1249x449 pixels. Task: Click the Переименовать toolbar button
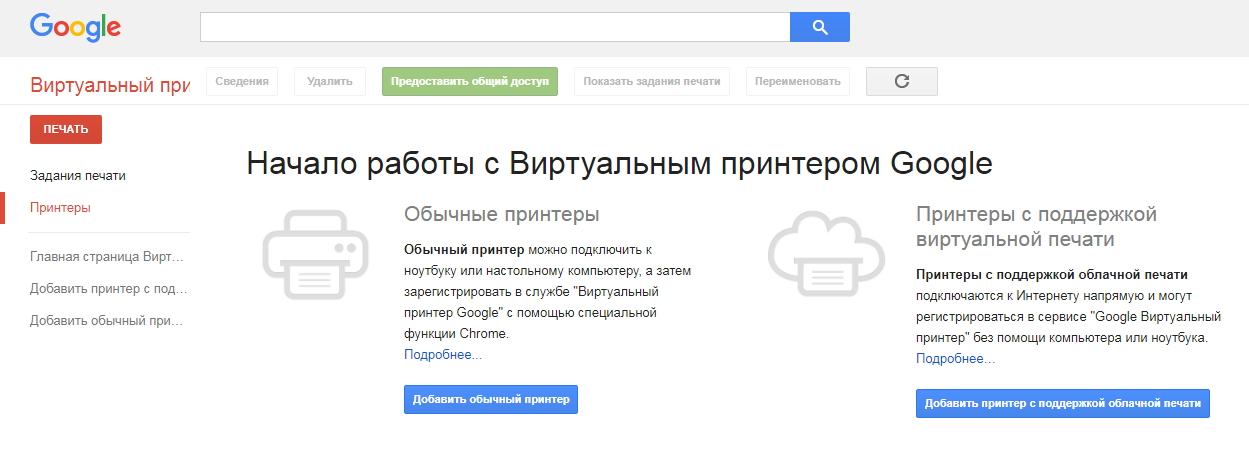(798, 82)
